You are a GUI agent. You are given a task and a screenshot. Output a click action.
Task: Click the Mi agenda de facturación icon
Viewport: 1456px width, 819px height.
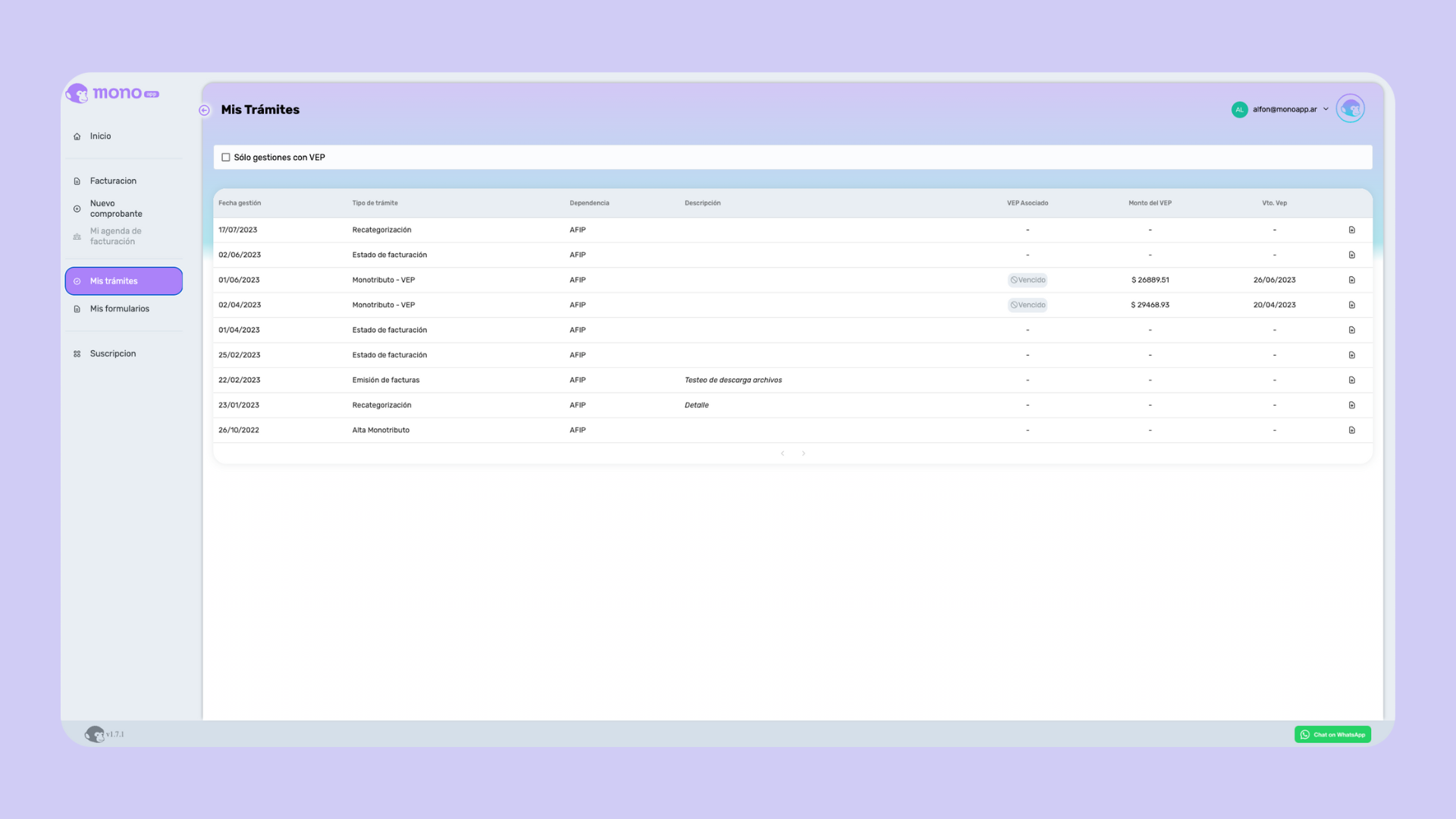[77, 237]
